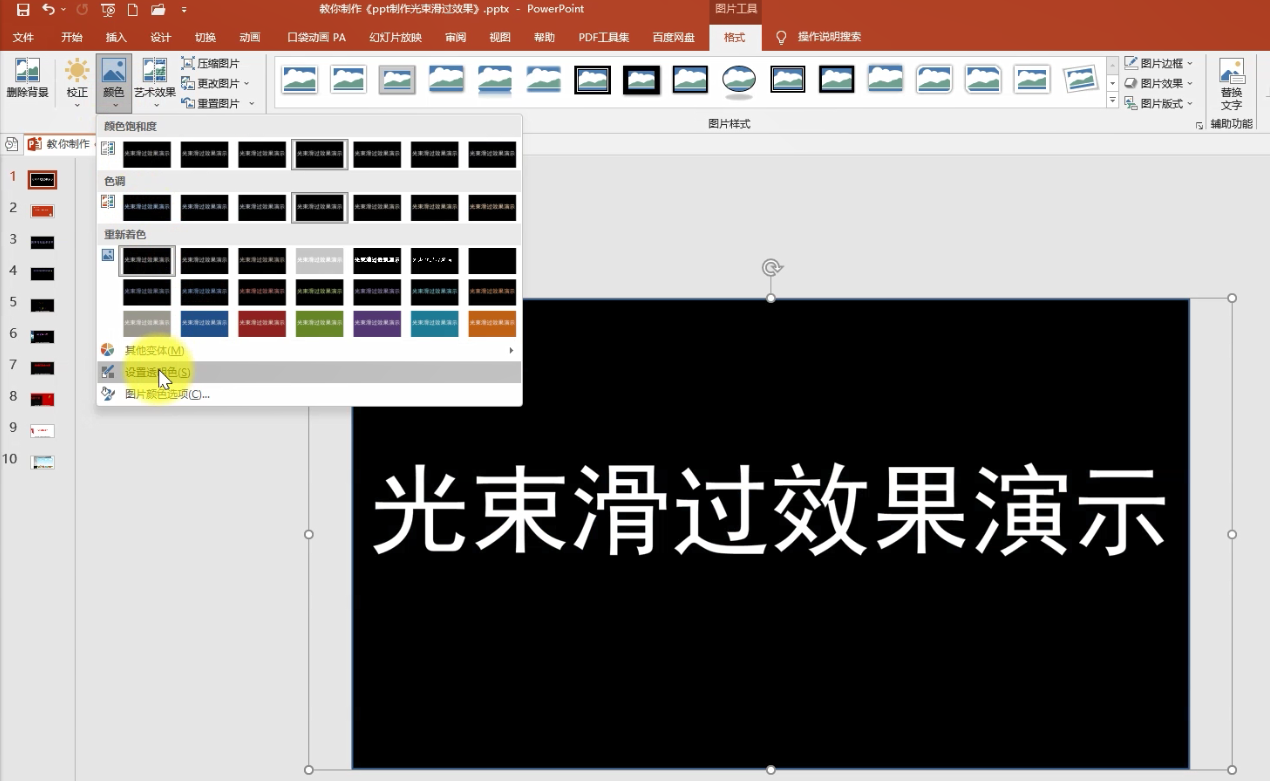This screenshot has width=1270, height=781.
Task: Click the 光束滑过效果演示 picture on slide
Action: (x=771, y=533)
